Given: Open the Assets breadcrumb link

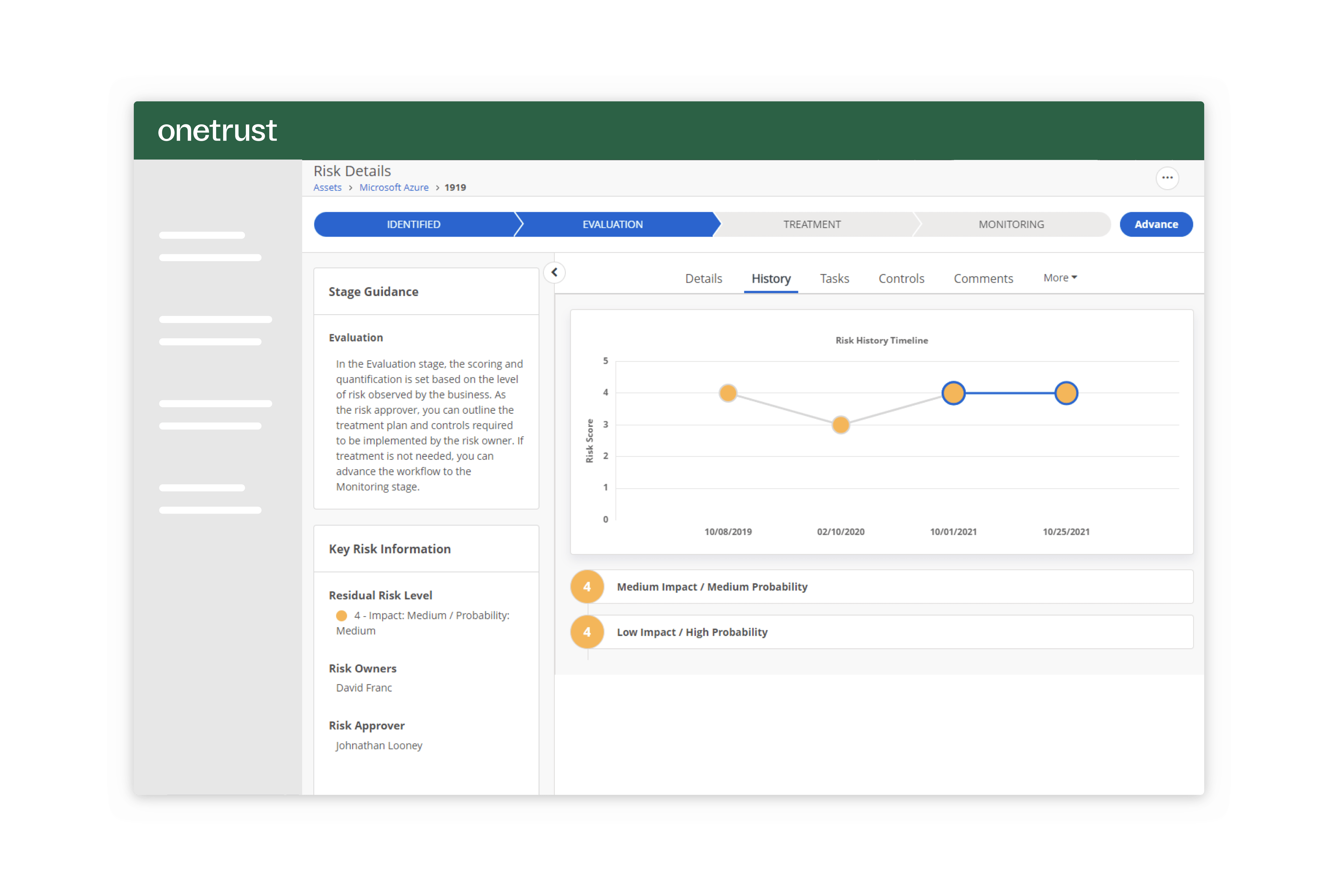Looking at the screenshot, I should pyautogui.click(x=327, y=188).
